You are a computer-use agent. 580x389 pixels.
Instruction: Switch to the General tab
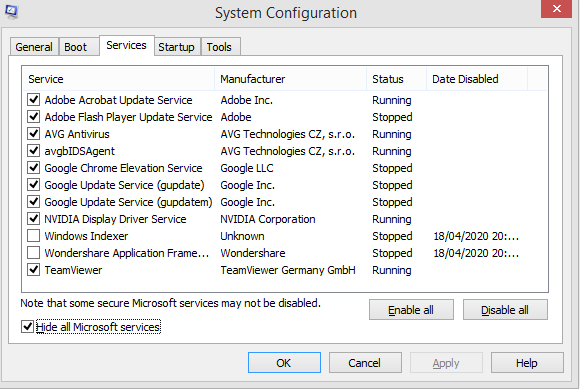coord(34,47)
